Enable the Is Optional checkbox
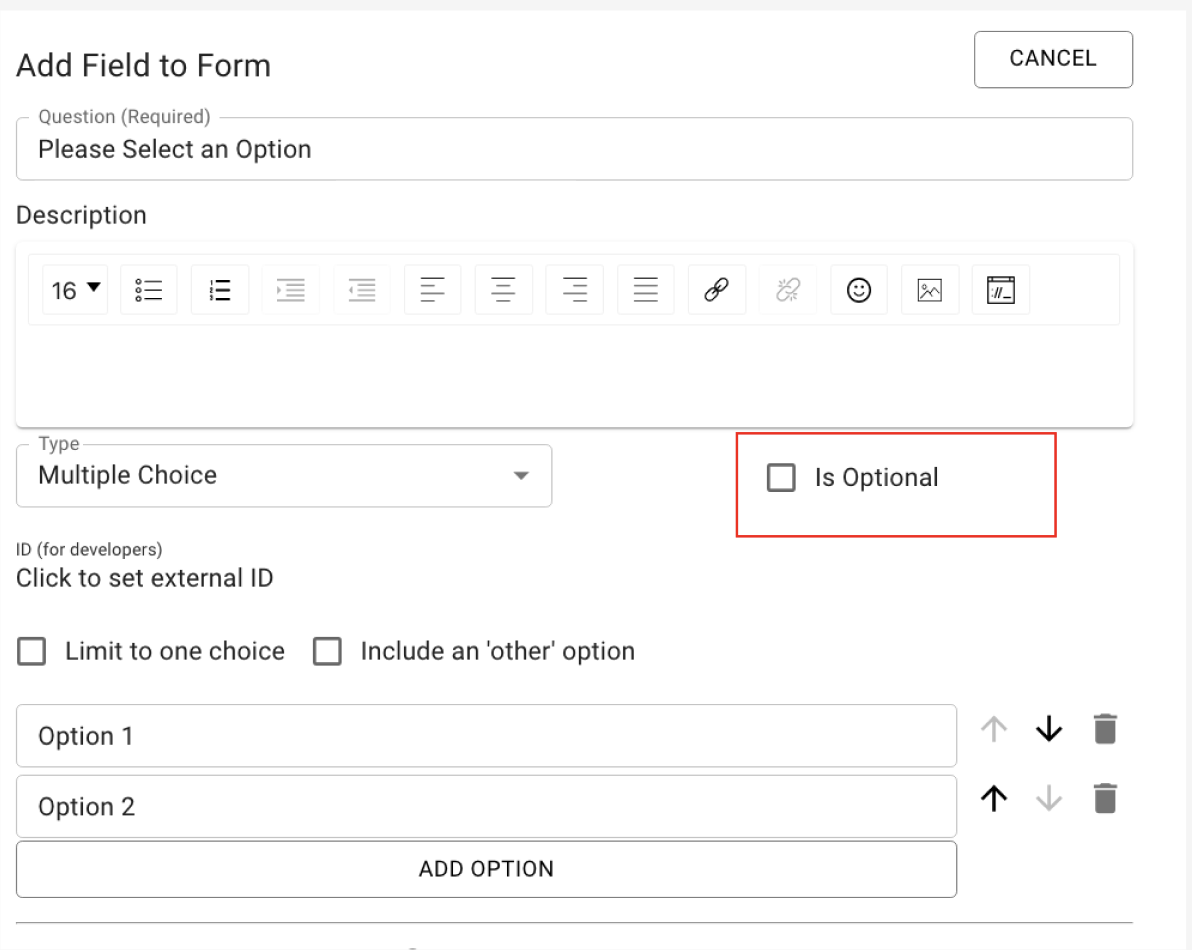1192x950 pixels. pyautogui.click(x=781, y=478)
